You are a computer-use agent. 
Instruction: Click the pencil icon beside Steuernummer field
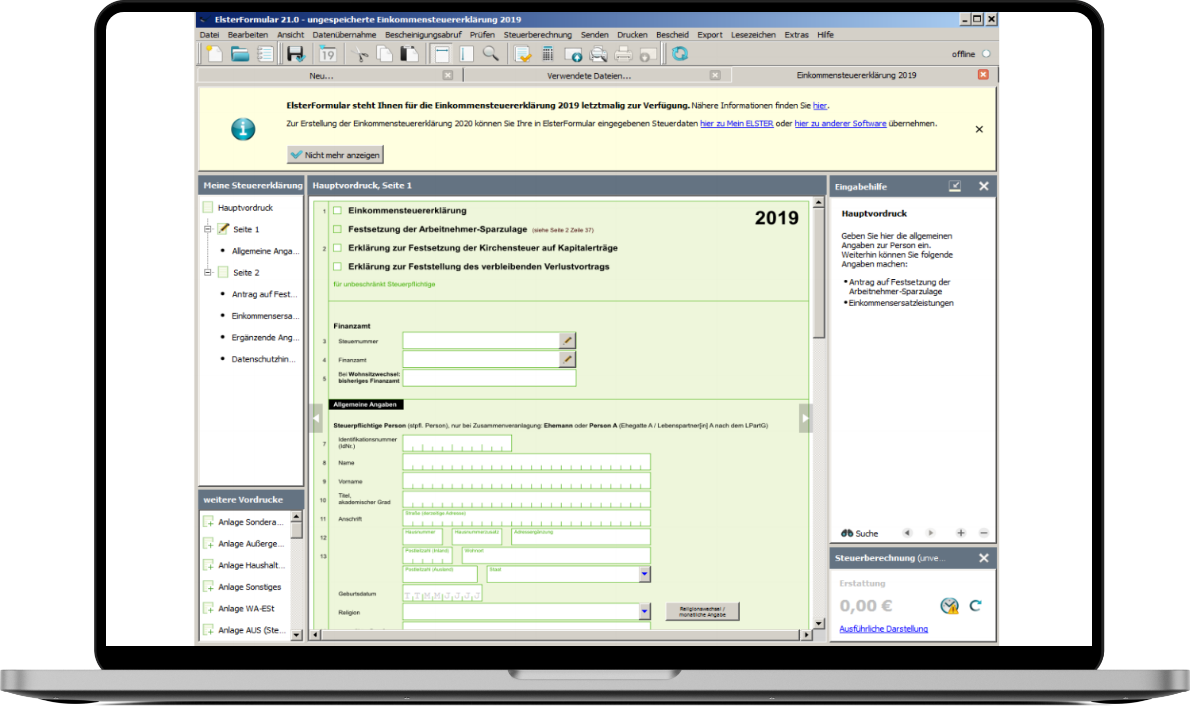pos(567,341)
